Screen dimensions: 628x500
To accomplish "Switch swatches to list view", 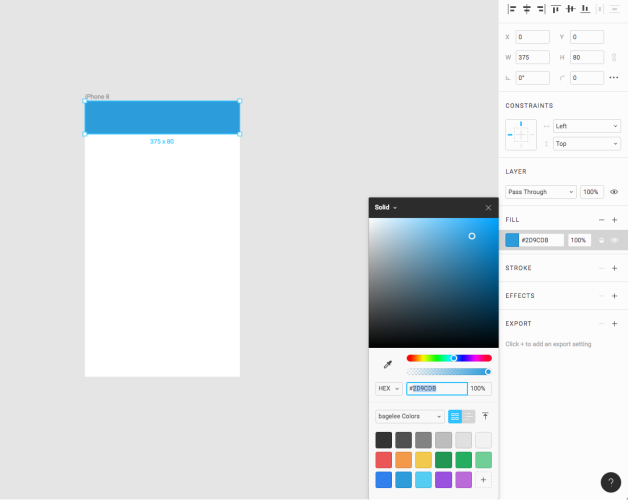I will point(469,417).
